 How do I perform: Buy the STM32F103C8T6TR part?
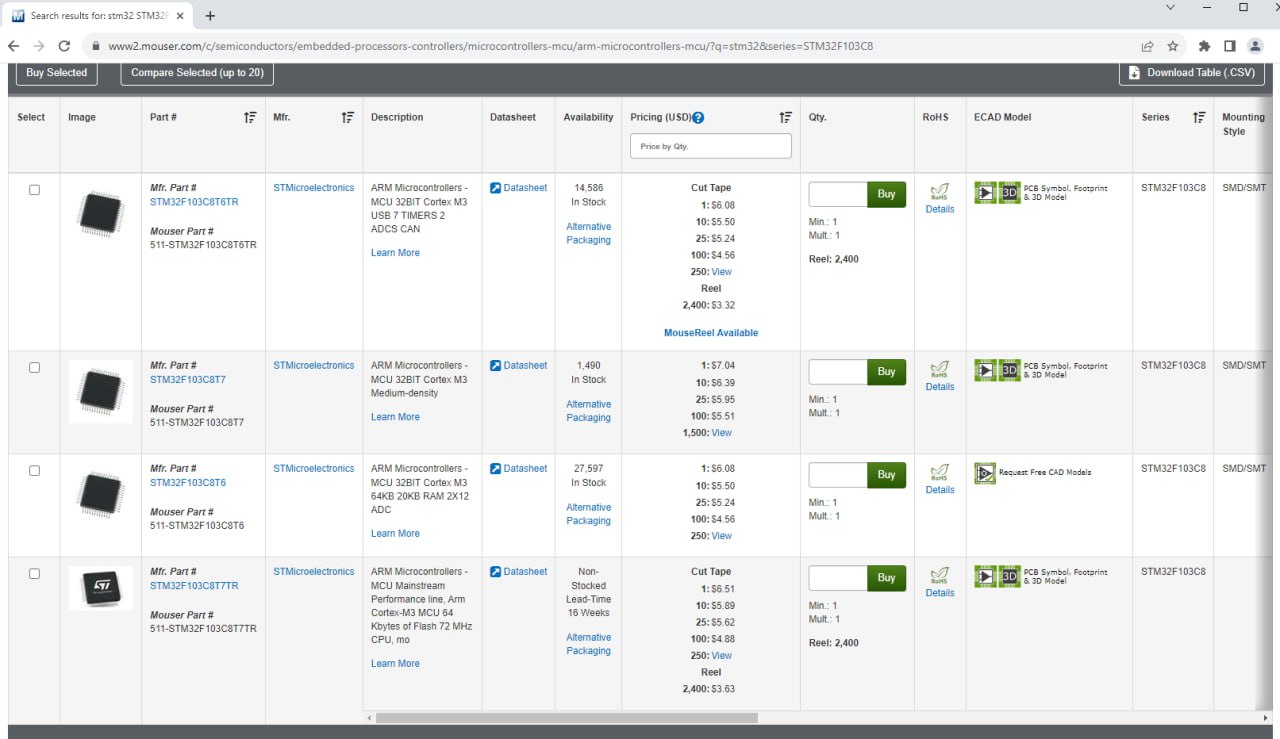pyautogui.click(x=886, y=194)
